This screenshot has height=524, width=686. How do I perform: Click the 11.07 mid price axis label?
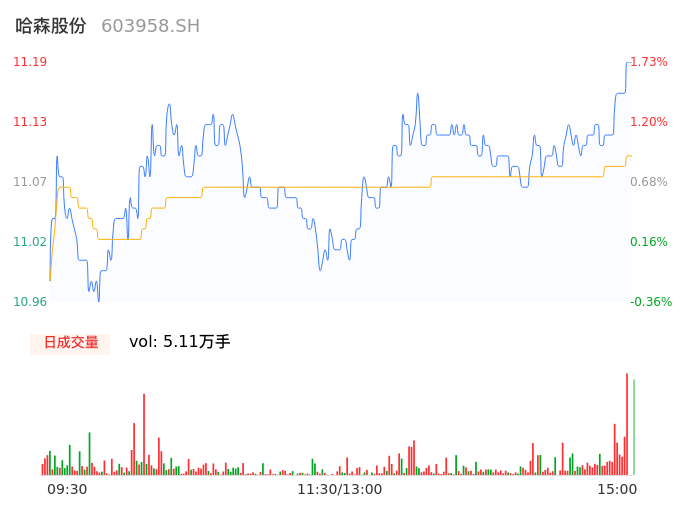30,182
